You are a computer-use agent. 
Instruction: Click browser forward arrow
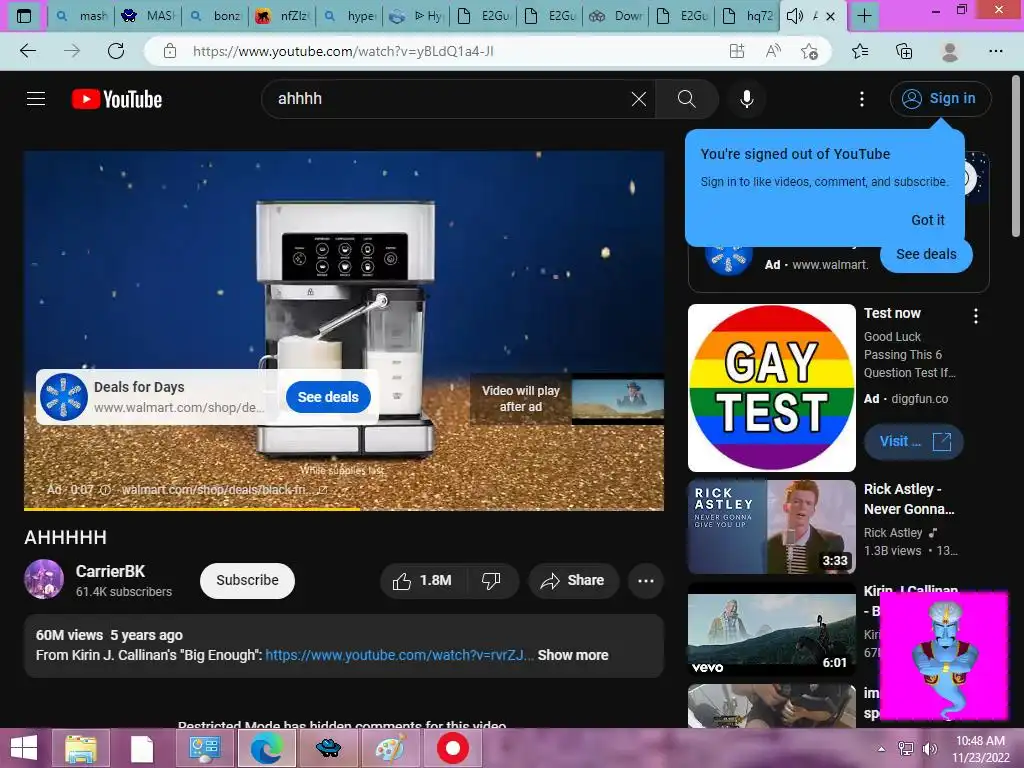tap(72, 51)
